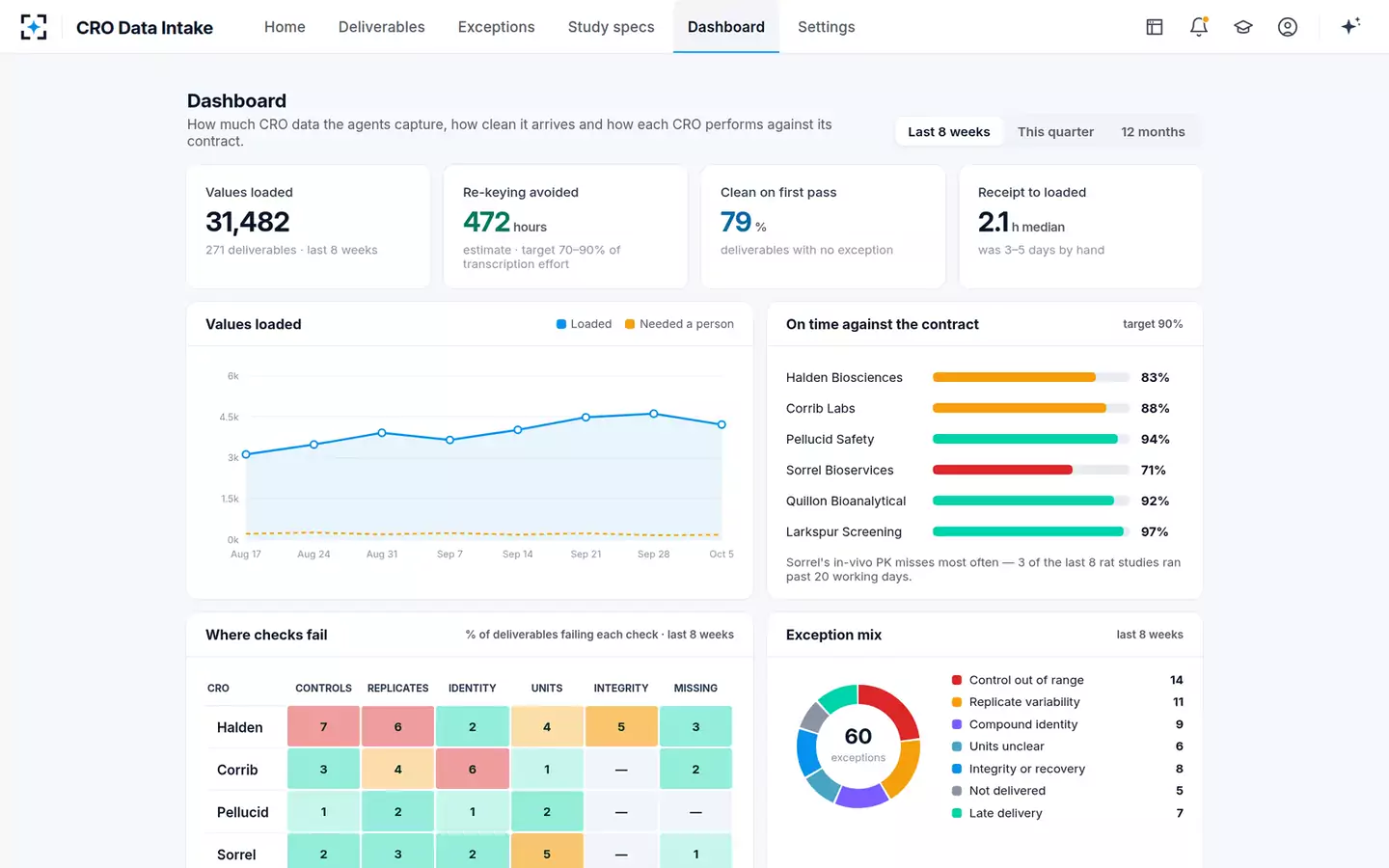
Task: Click the Pellucid row label
Action: click(243, 813)
